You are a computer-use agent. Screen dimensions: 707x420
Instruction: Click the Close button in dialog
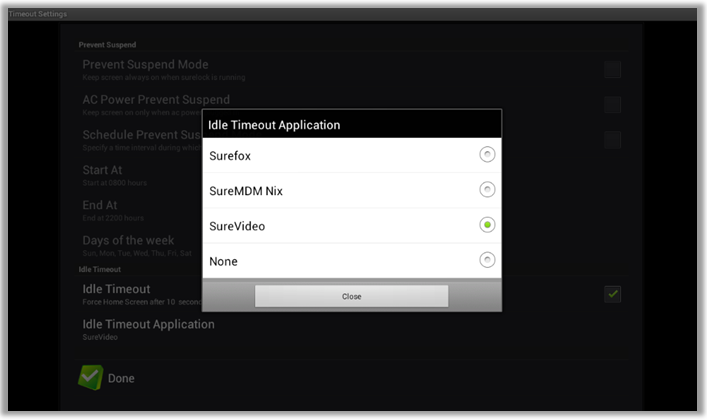tap(351, 296)
